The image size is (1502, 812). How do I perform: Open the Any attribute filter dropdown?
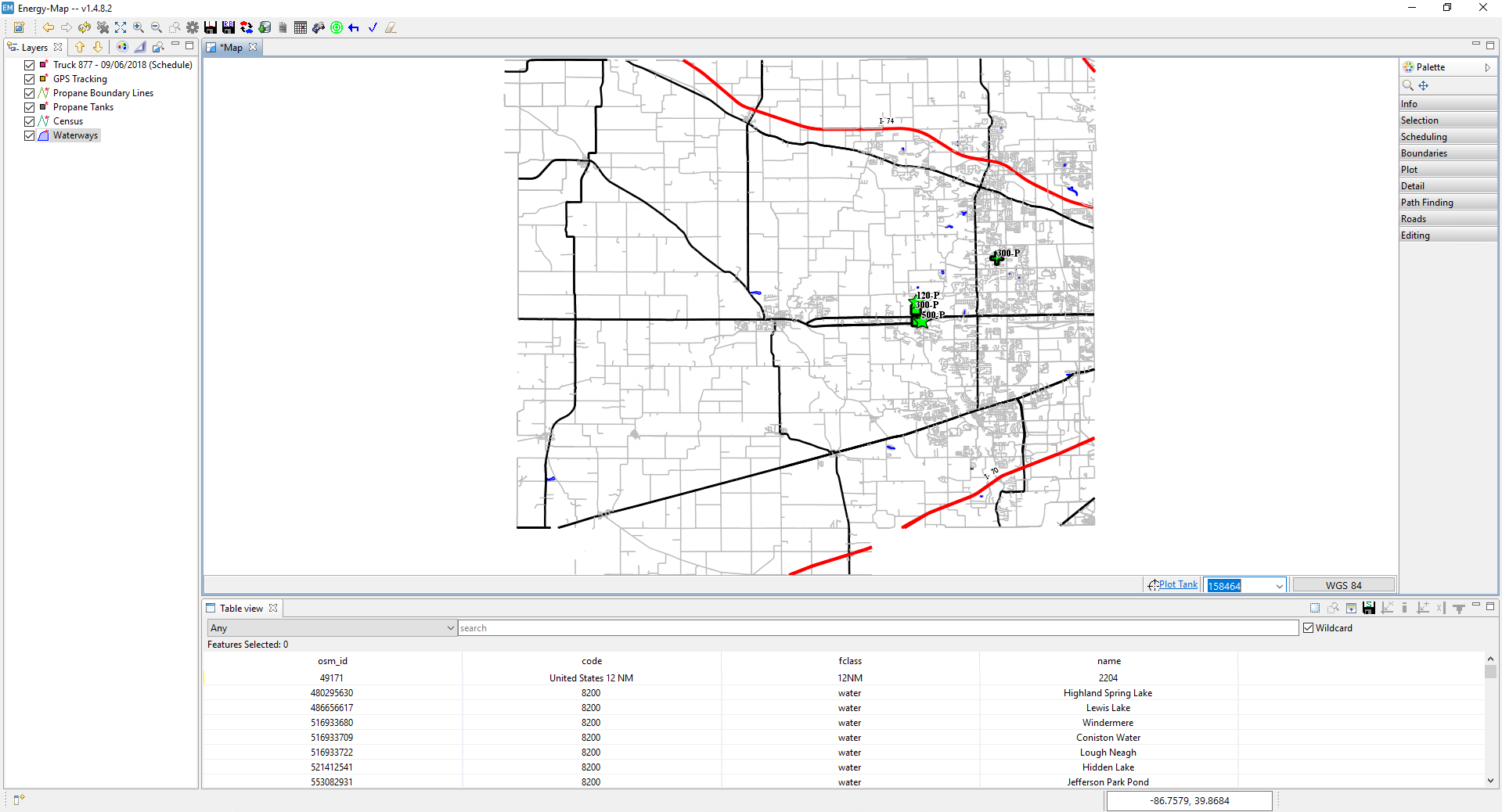(332, 628)
